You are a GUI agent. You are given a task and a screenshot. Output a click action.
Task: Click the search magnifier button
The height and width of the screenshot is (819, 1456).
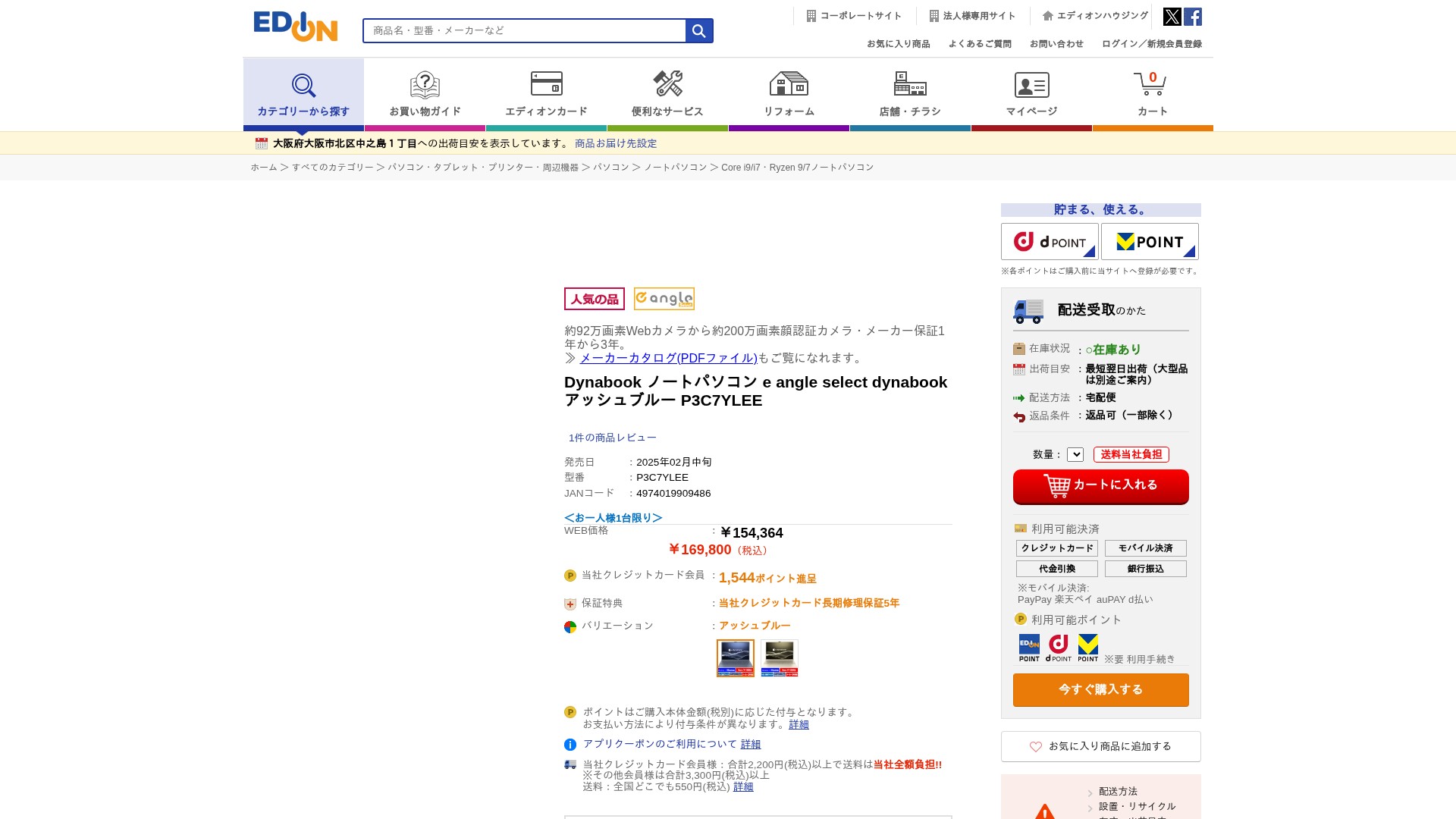pyautogui.click(x=699, y=30)
